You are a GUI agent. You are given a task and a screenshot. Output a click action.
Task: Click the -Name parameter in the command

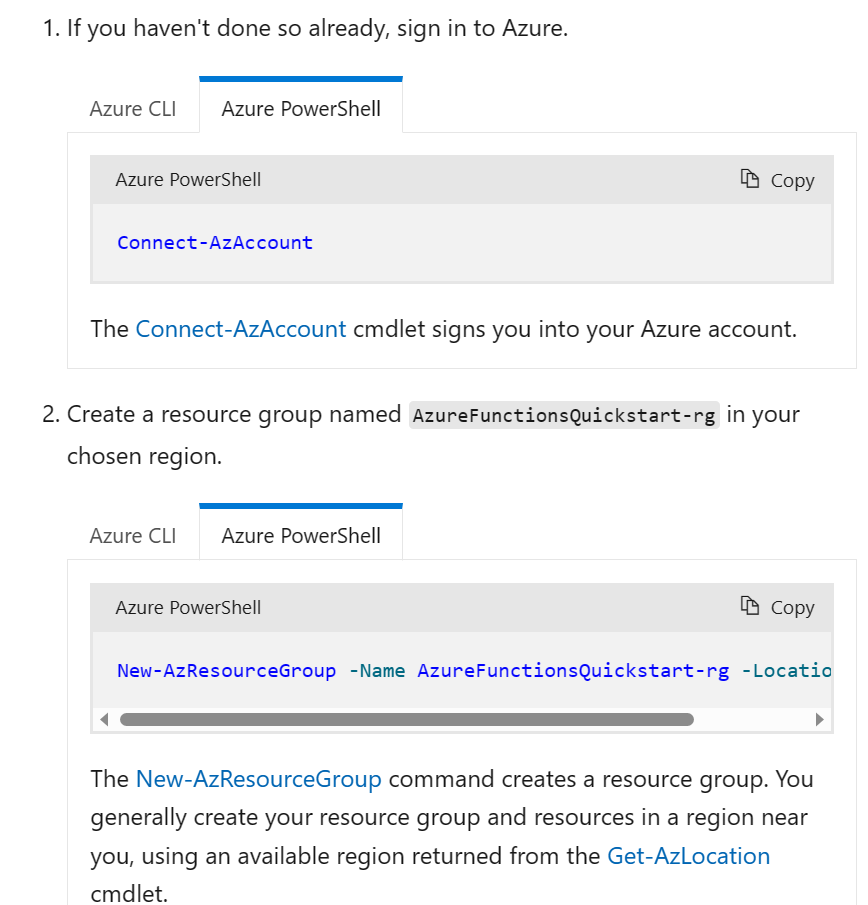coord(378,670)
